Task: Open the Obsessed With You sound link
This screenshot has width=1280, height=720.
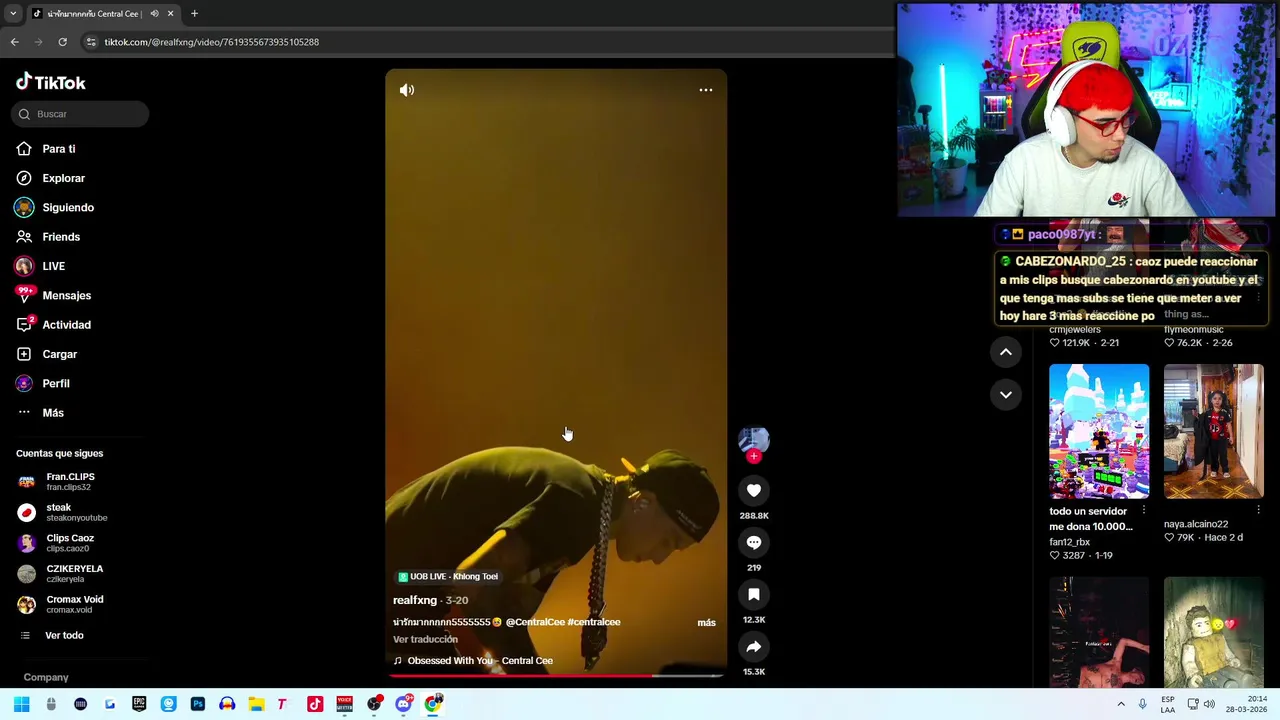Action: 473,660
